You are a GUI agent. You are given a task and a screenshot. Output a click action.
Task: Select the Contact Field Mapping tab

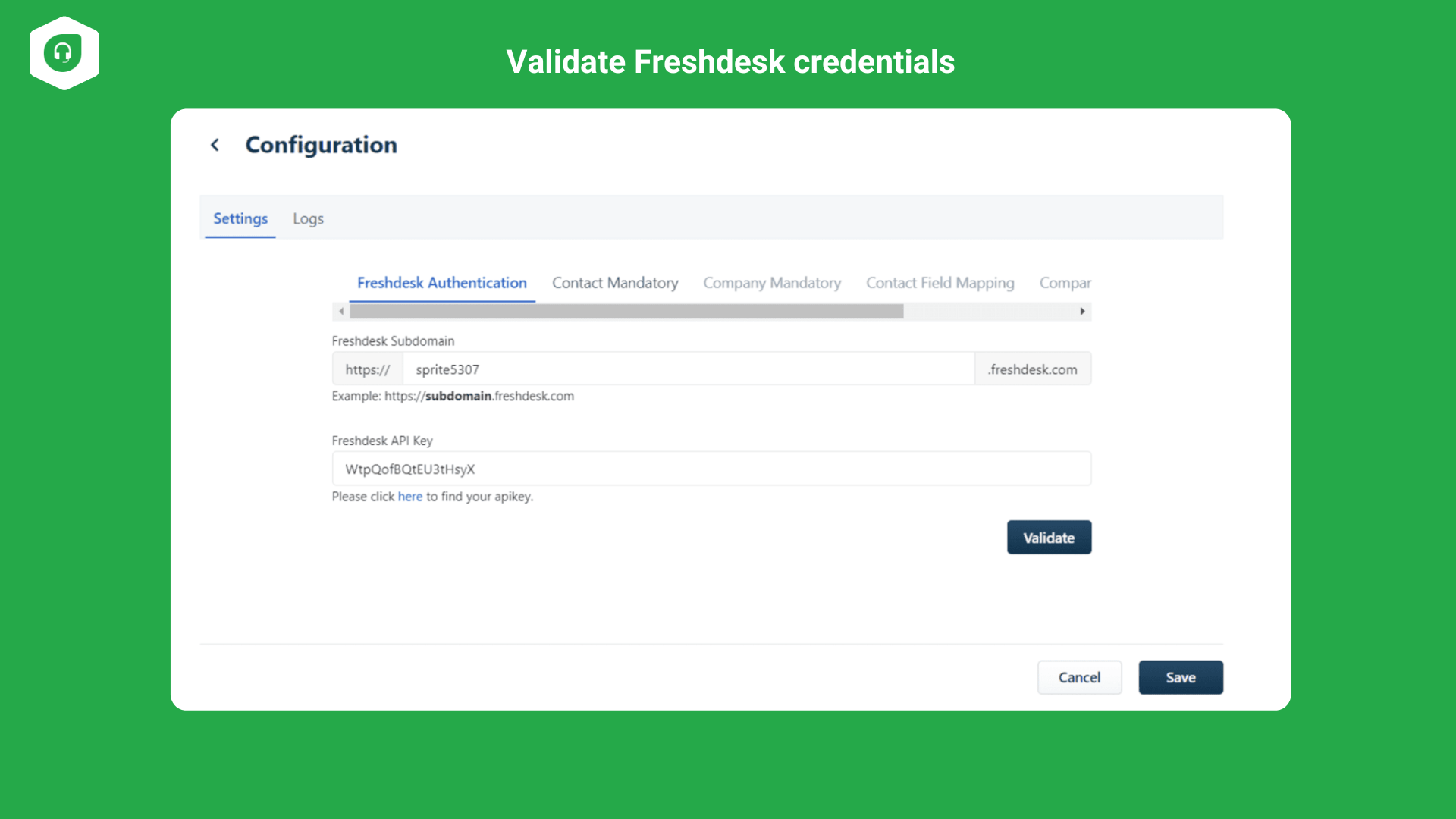(x=940, y=283)
